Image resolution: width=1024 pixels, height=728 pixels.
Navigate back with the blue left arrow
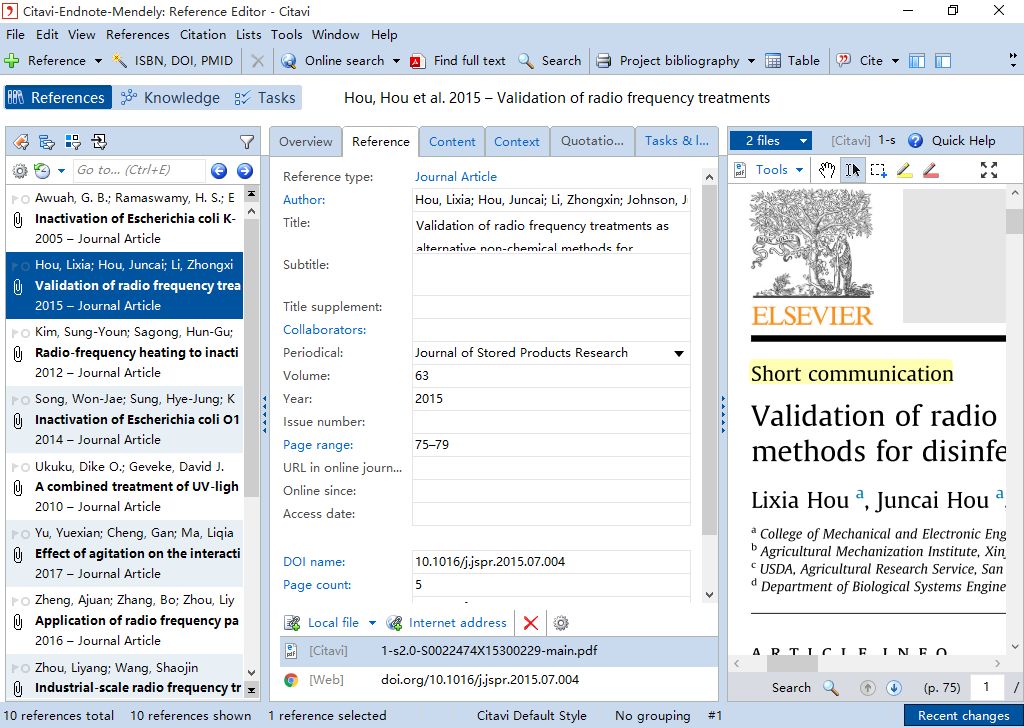(x=219, y=171)
